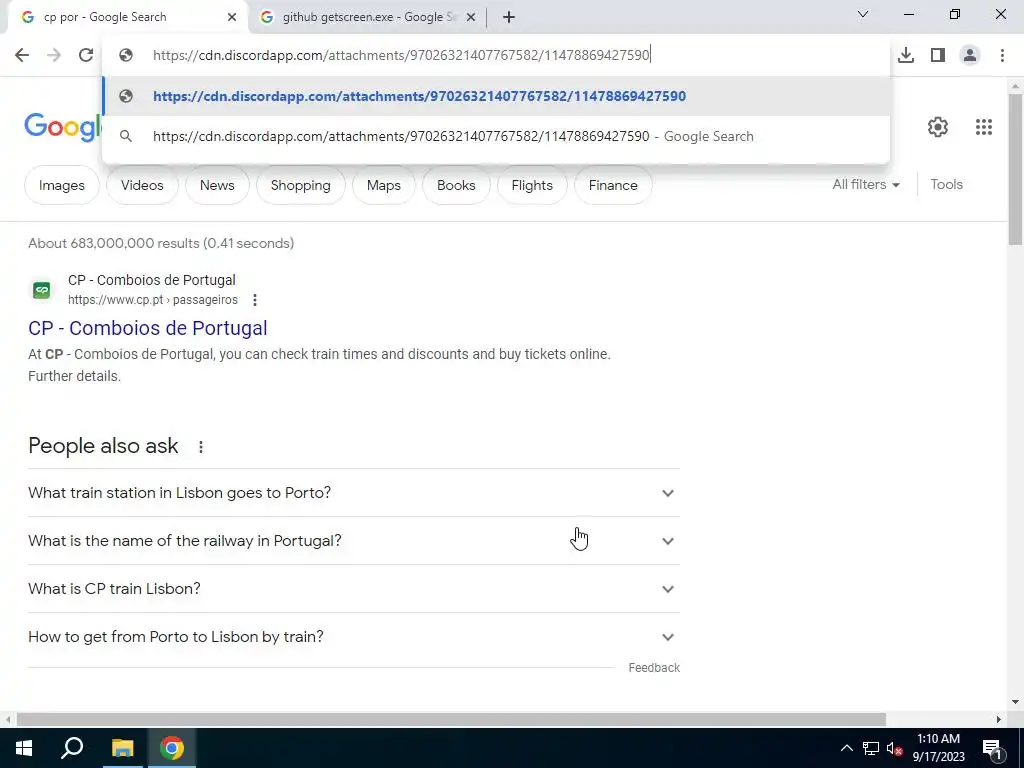Screen dimensions: 1024x768
Task: Expand 'What is CP train Lisbon?'
Action: click(353, 588)
